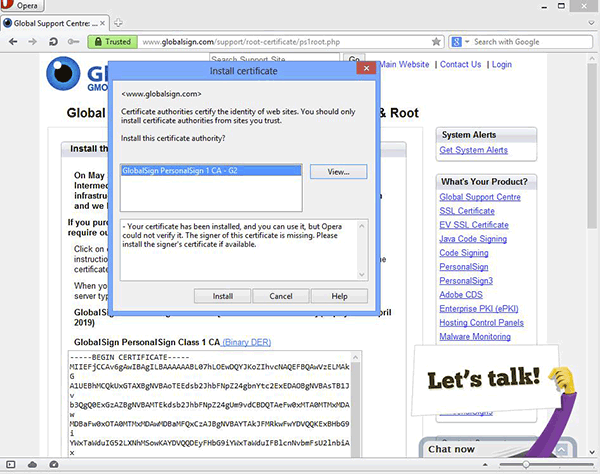
Task: Click the Let's talk! chat banner
Action: [x=485, y=380]
